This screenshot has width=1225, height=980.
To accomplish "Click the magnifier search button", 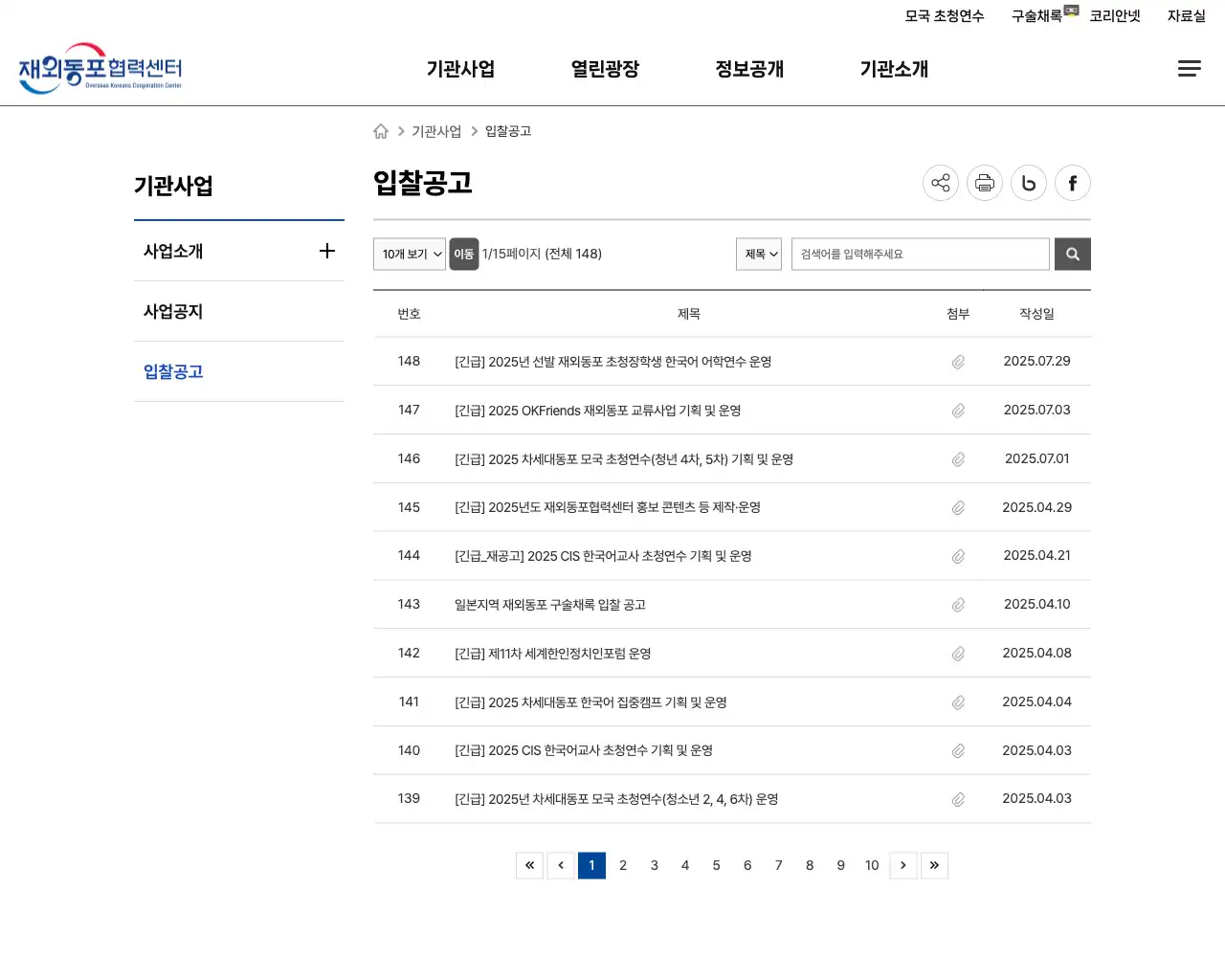I will point(1073,254).
